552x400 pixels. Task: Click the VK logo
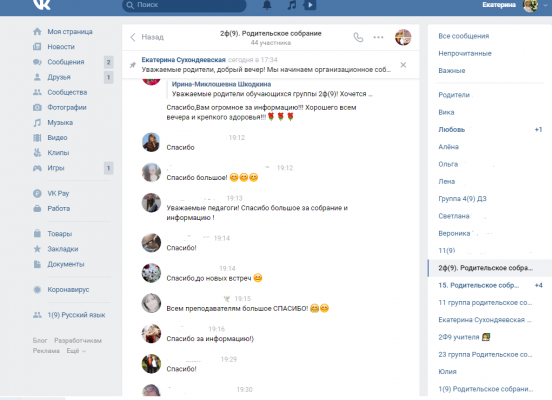(42, 4)
